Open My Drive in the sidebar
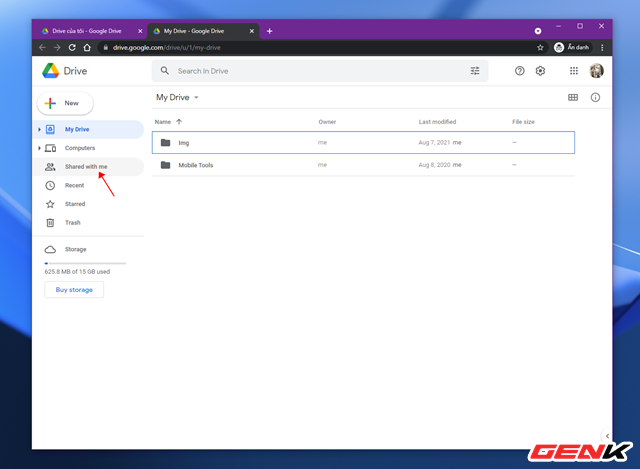This screenshot has height=469, width=640. 88,129
